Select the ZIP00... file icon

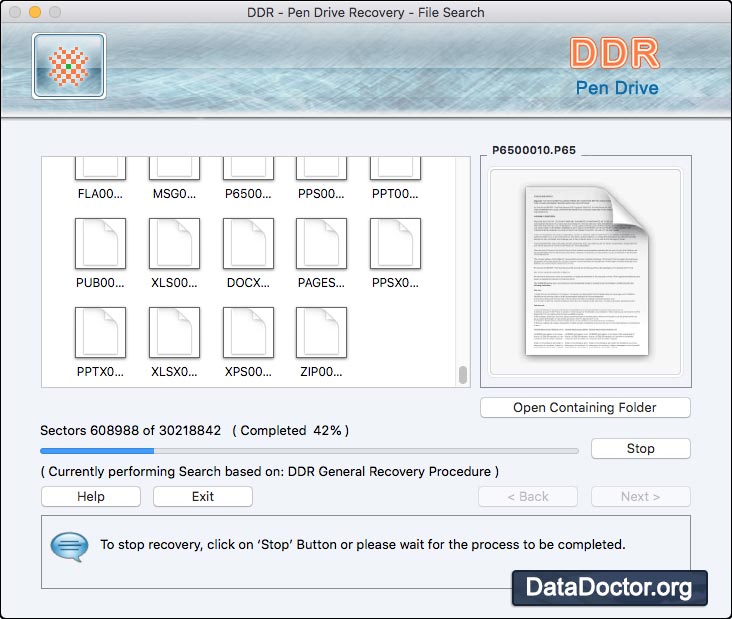coord(321,332)
